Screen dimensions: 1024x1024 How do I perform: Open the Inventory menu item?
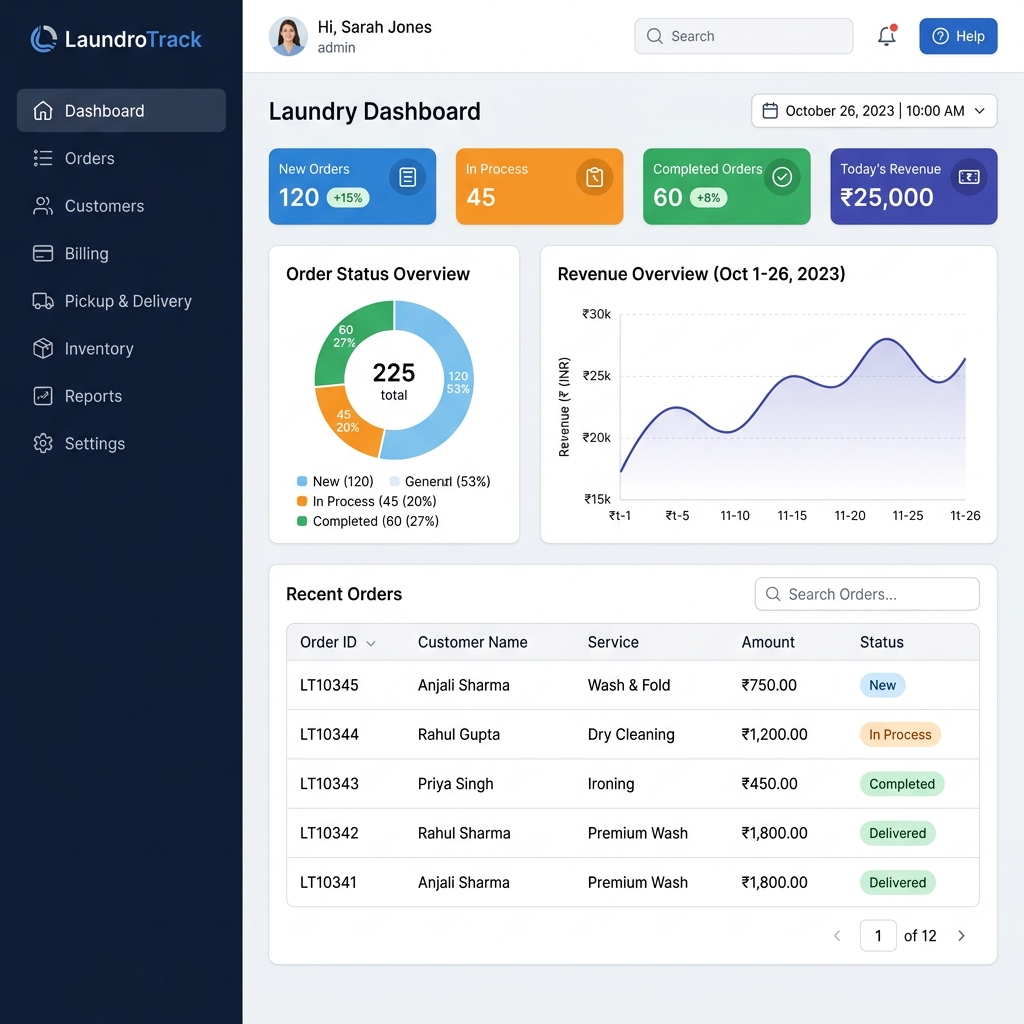point(121,348)
